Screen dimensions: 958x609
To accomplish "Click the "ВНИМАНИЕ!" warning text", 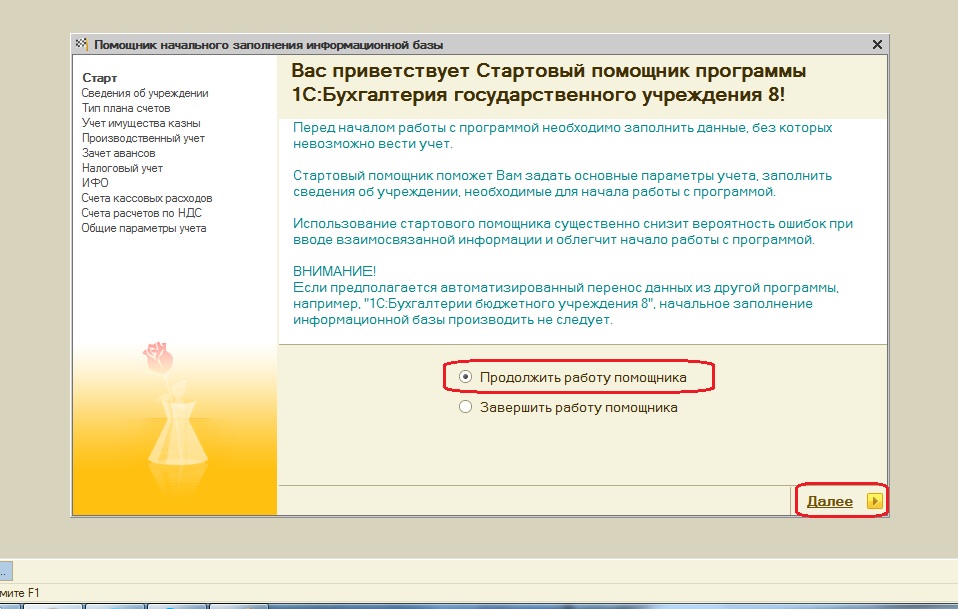I will (x=334, y=271).
